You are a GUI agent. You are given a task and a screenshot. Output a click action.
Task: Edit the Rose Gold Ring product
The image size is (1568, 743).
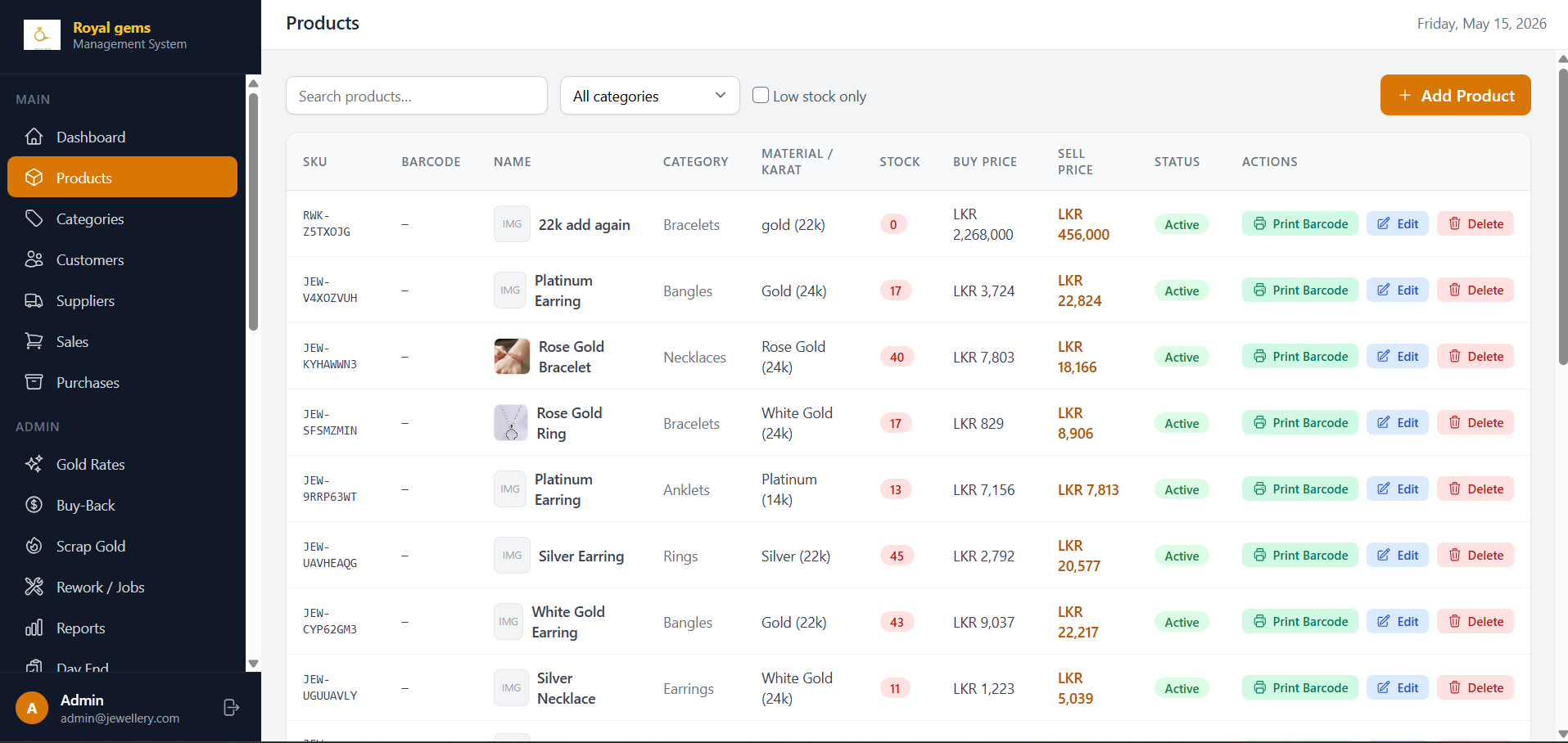pos(1398,422)
